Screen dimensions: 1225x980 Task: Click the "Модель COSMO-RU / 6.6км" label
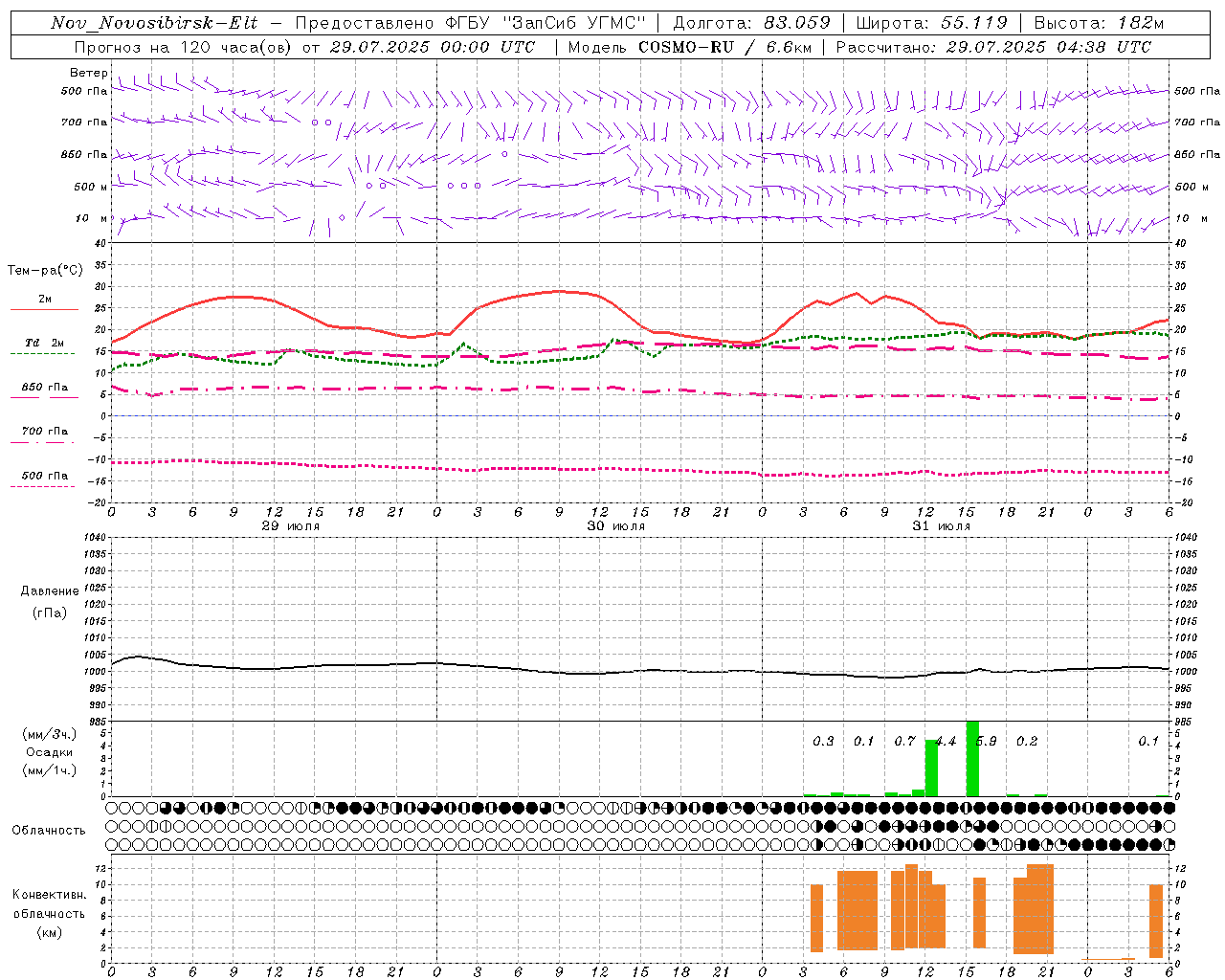689,47
